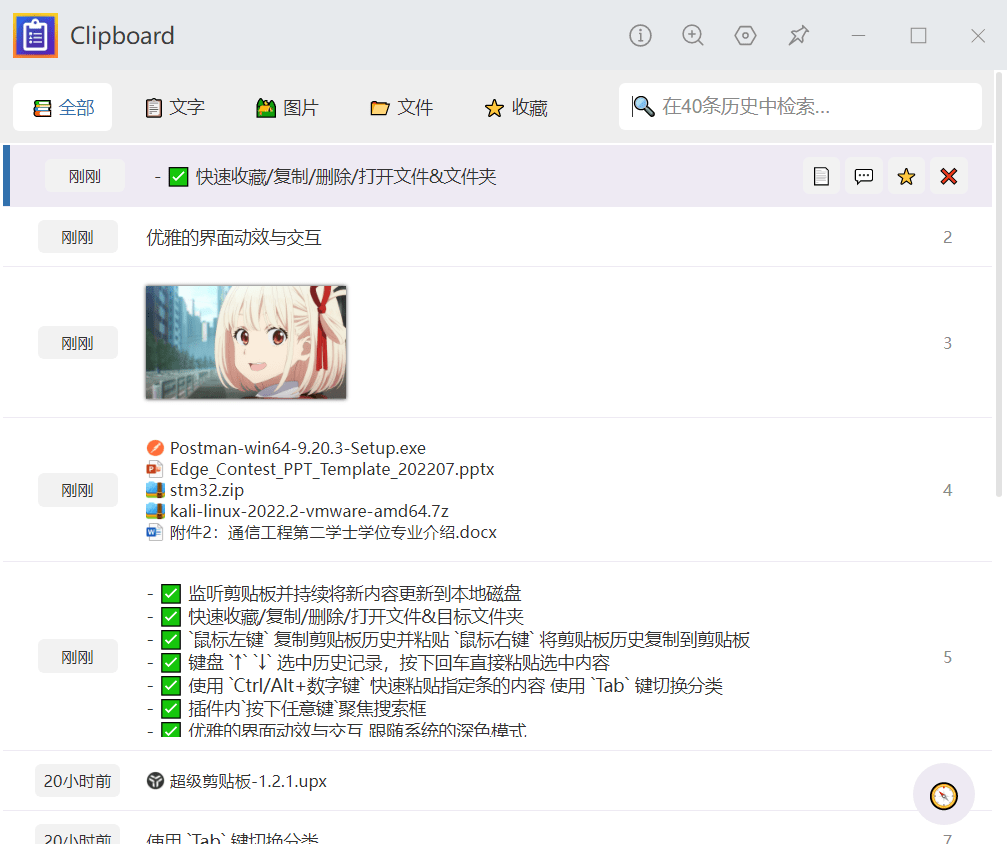Pin the window with pushpin icon

[798, 36]
